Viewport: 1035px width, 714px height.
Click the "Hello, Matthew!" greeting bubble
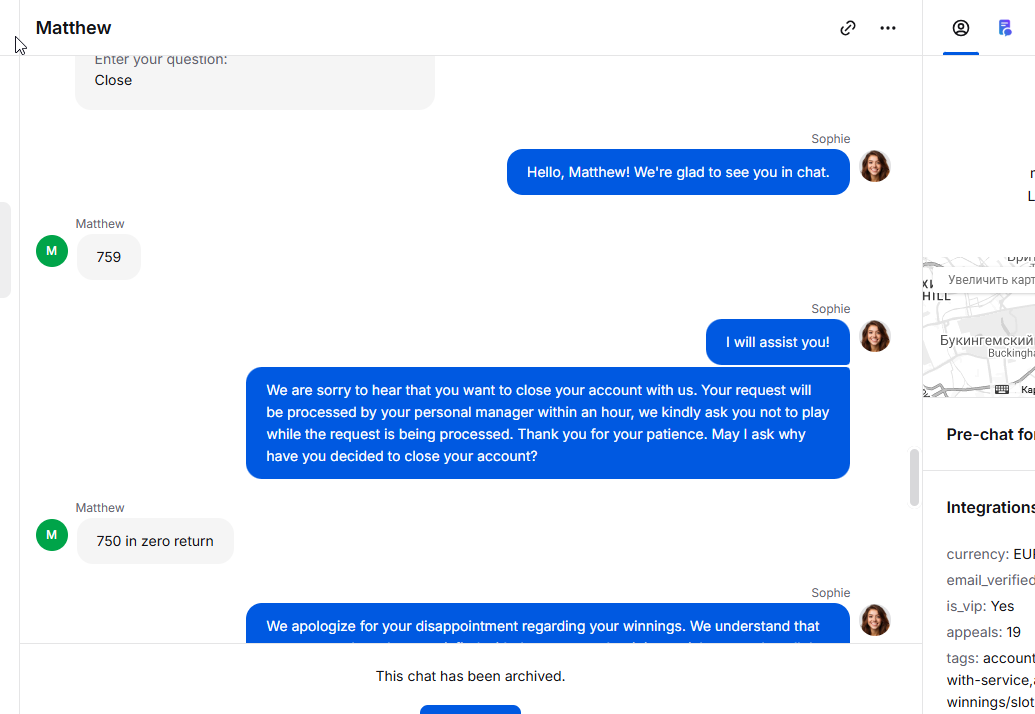tap(678, 172)
